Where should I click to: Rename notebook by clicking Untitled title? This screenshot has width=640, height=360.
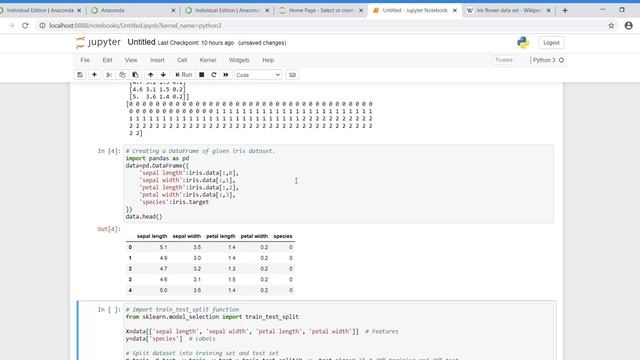141,42
